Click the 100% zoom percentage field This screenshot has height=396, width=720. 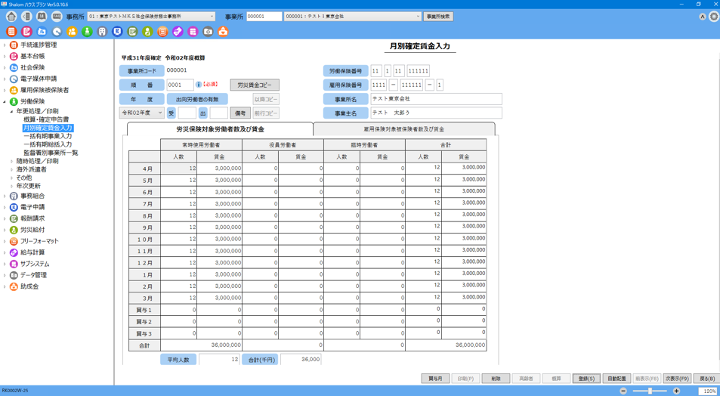(708, 391)
